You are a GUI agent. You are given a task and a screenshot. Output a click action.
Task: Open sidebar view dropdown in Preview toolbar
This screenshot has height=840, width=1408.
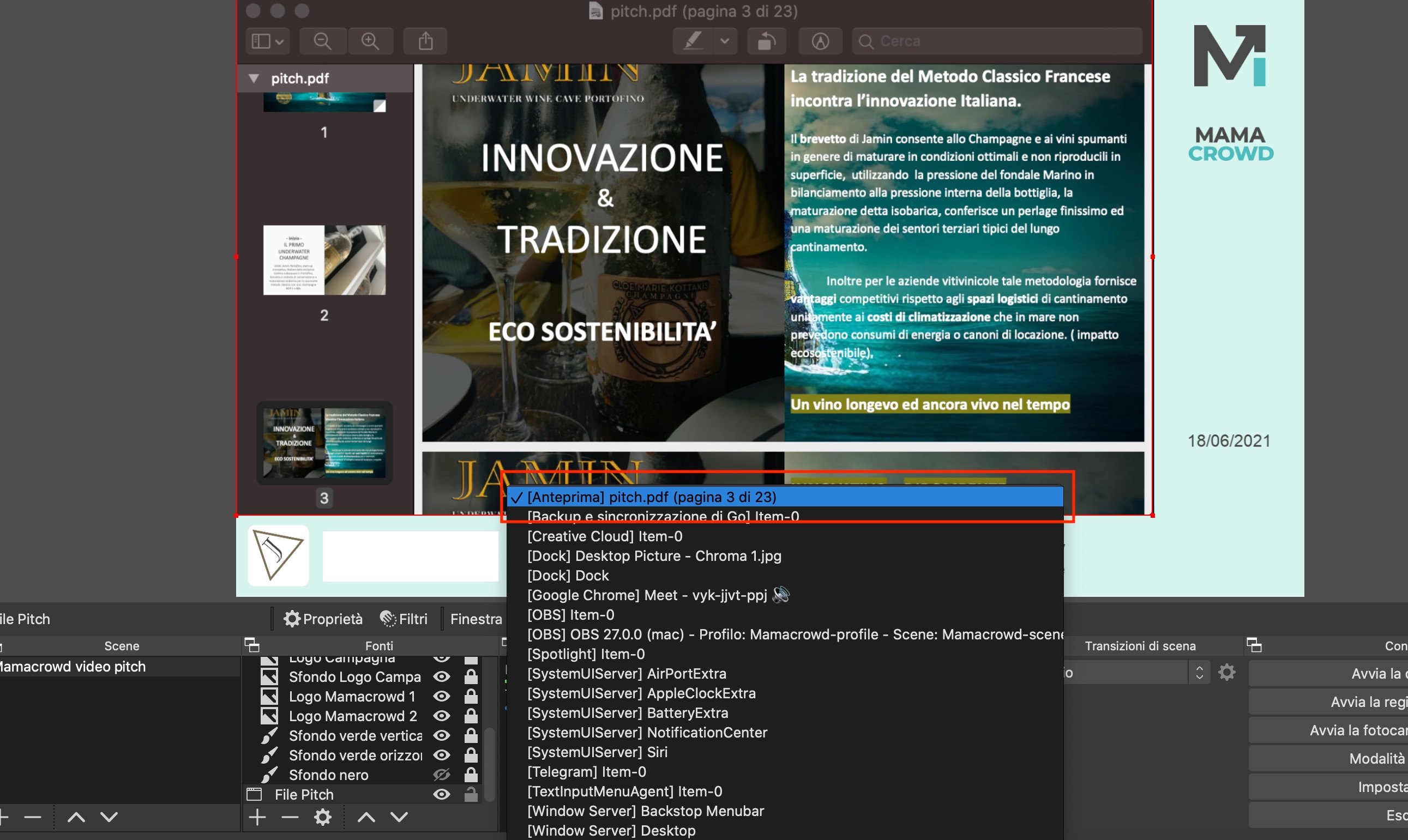[267, 41]
